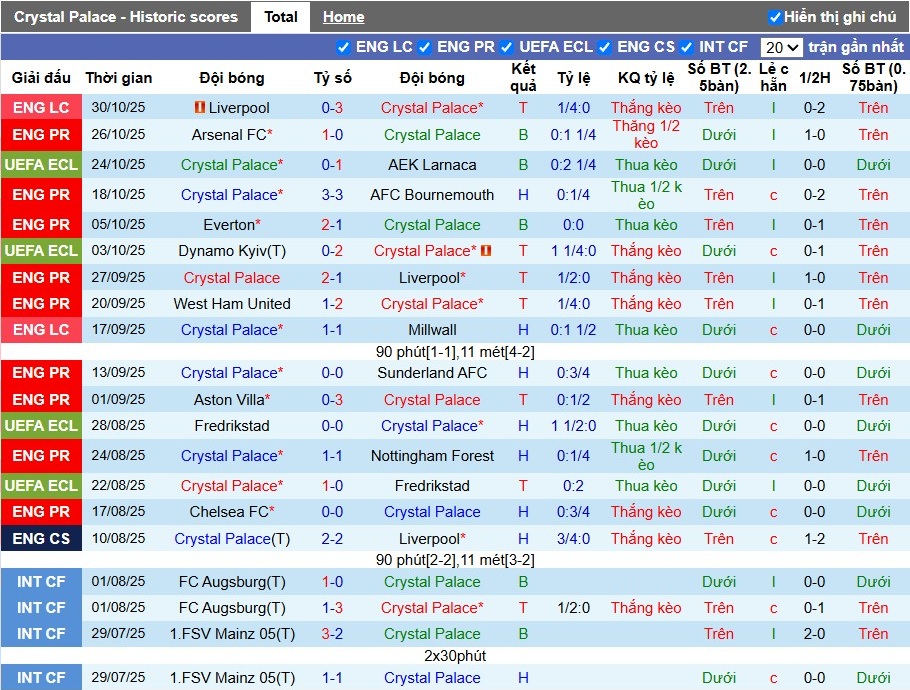Open the AEK Larnaca team link
The width and height of the screenshot is (910, 690).
(x=432, y=165)
